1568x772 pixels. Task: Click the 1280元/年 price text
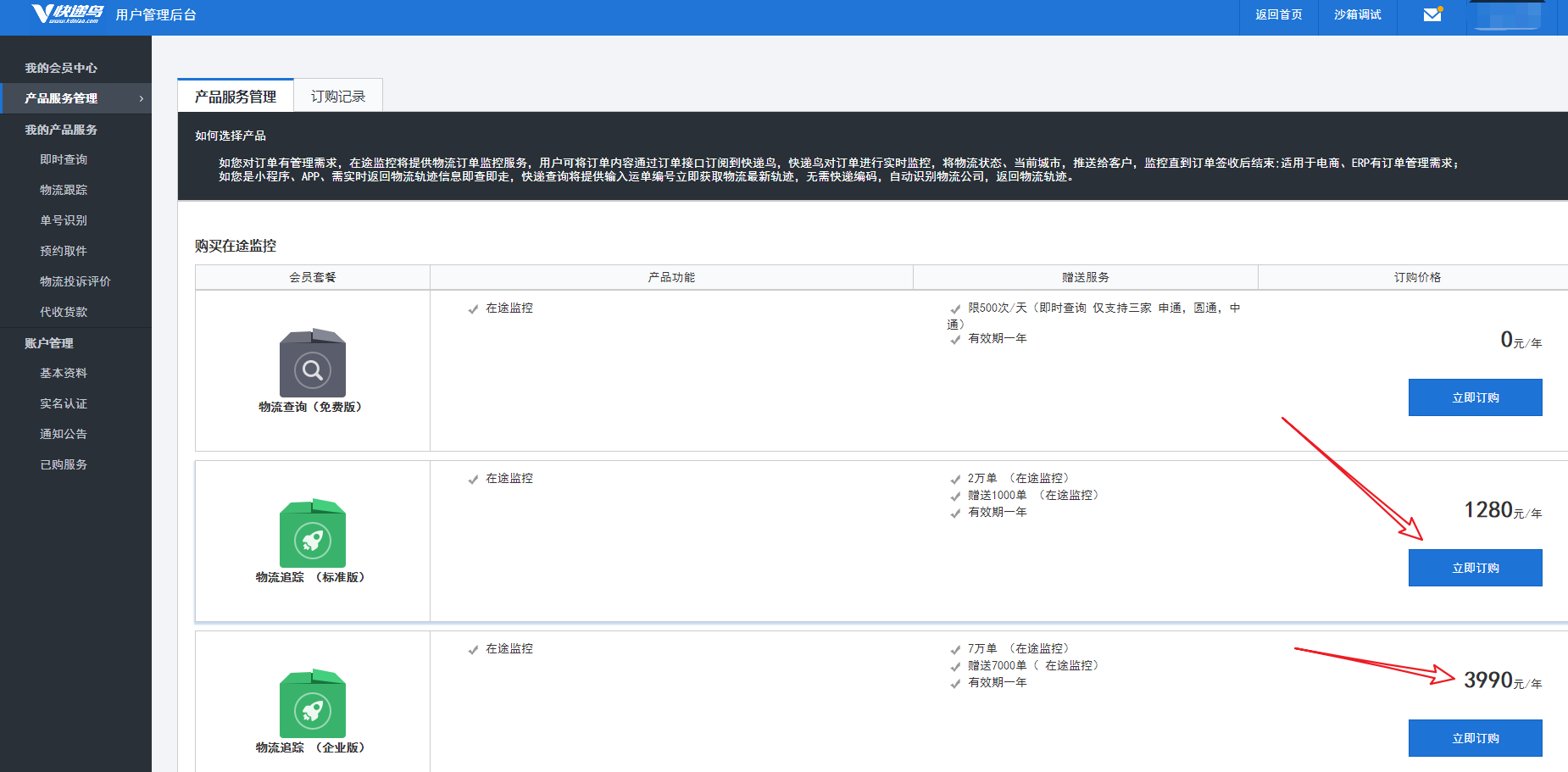pos(1503,510)
